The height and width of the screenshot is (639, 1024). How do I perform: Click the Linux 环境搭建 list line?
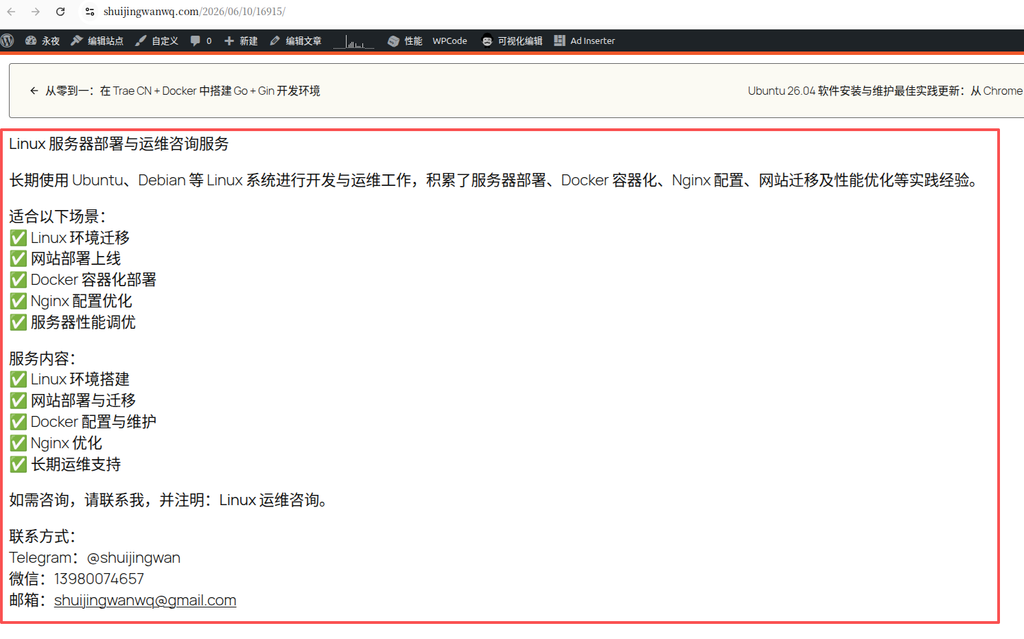coord(69,379)
